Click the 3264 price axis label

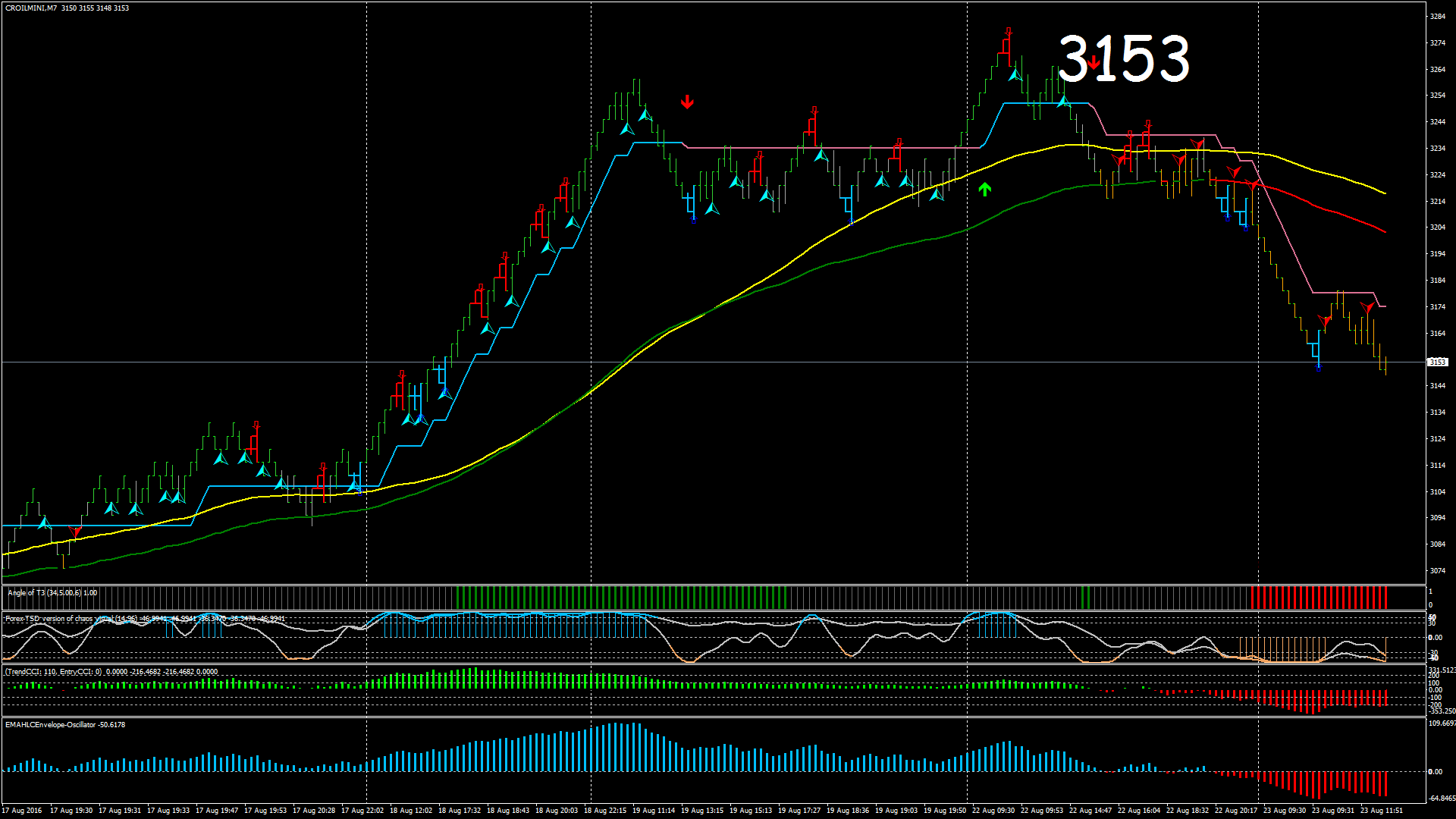point(1437,70)
